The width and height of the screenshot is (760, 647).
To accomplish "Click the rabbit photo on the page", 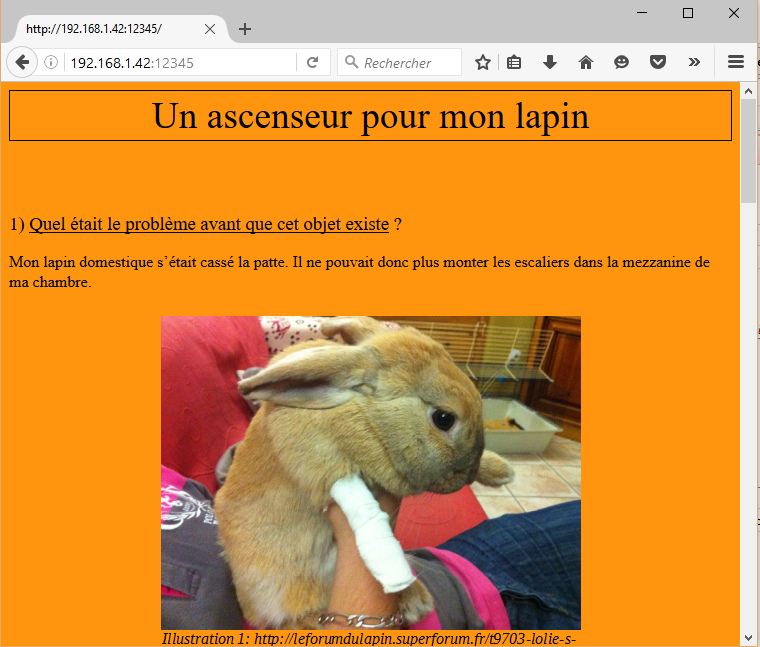I will 370,472.
